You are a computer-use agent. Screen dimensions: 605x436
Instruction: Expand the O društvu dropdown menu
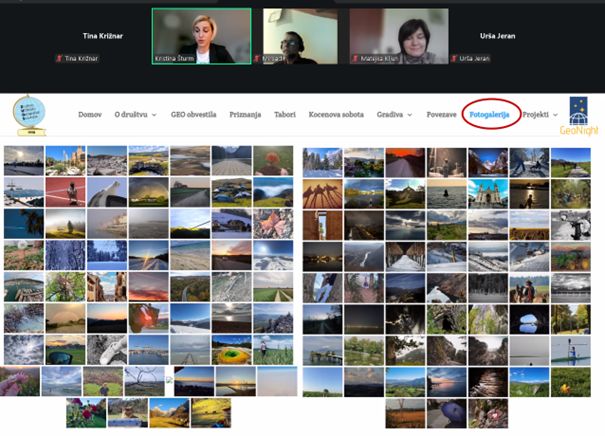tap(135, 115)
